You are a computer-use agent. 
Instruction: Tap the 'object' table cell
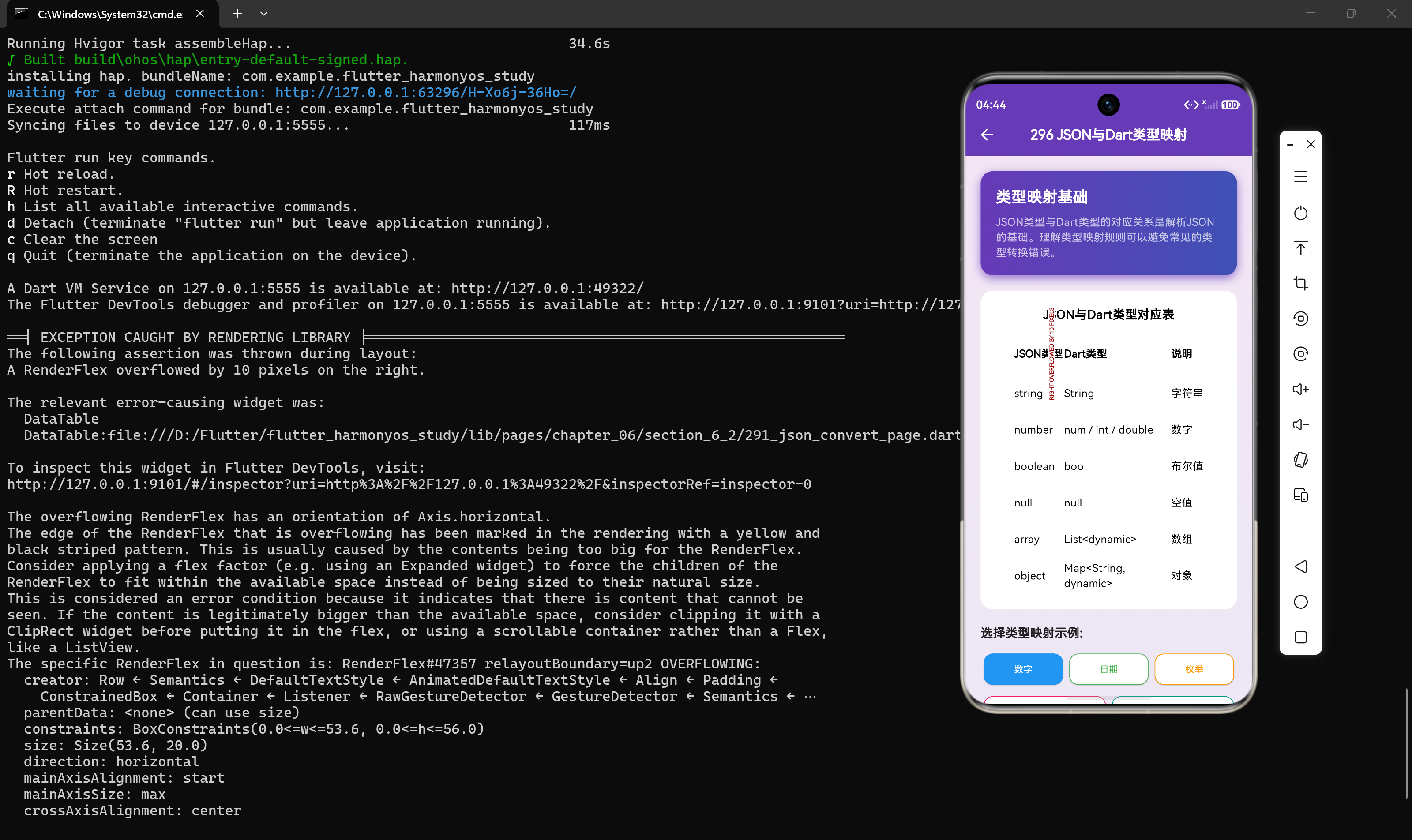(1029, 576)
